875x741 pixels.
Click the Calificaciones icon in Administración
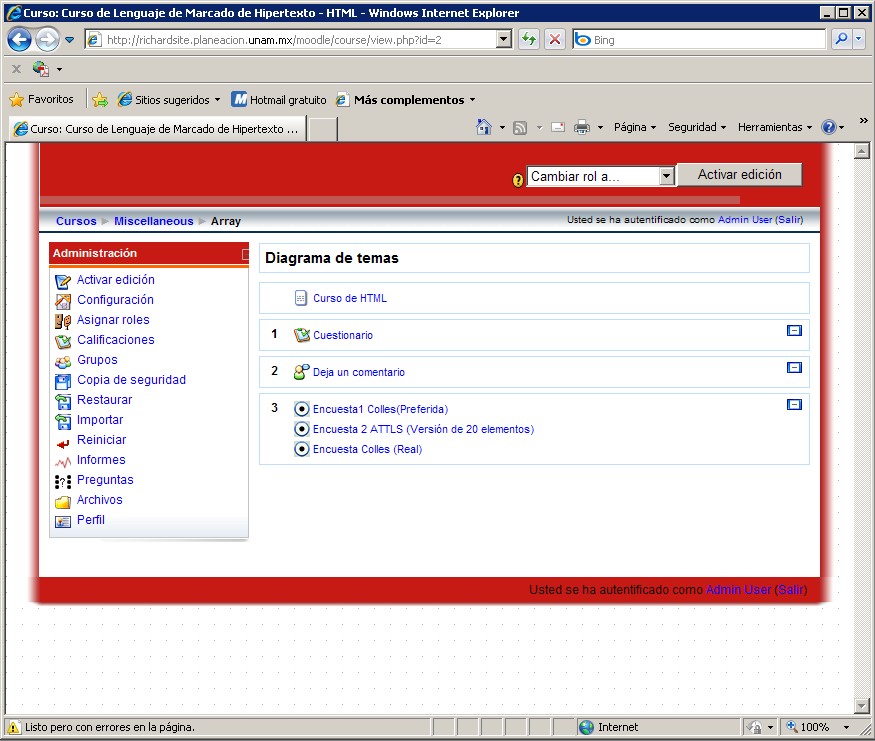click(x=63, y=341)
